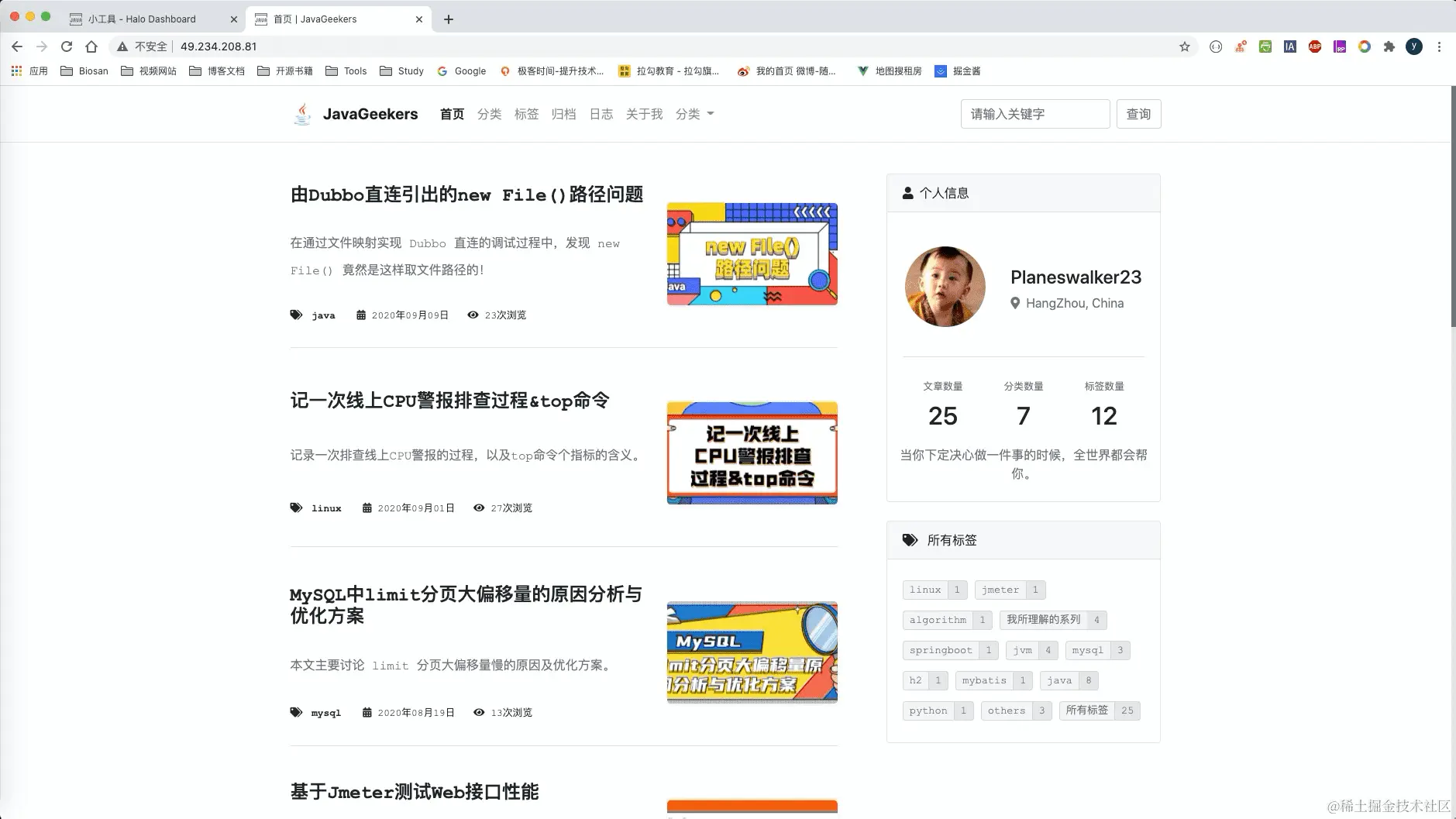Open the Extensions puzzle-piece icon
This screenshot has height=819, width=1456.
click(x=1387, y=46)
